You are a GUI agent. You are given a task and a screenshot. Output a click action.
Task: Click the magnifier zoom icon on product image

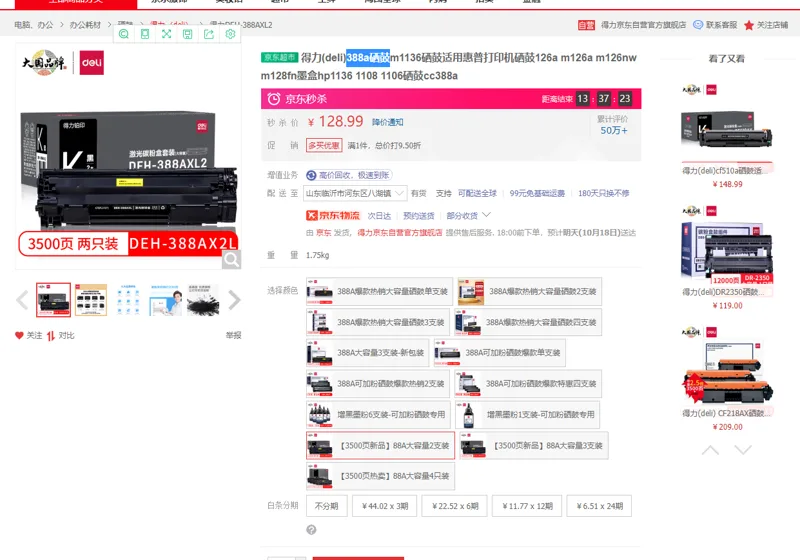click(231, 260)
